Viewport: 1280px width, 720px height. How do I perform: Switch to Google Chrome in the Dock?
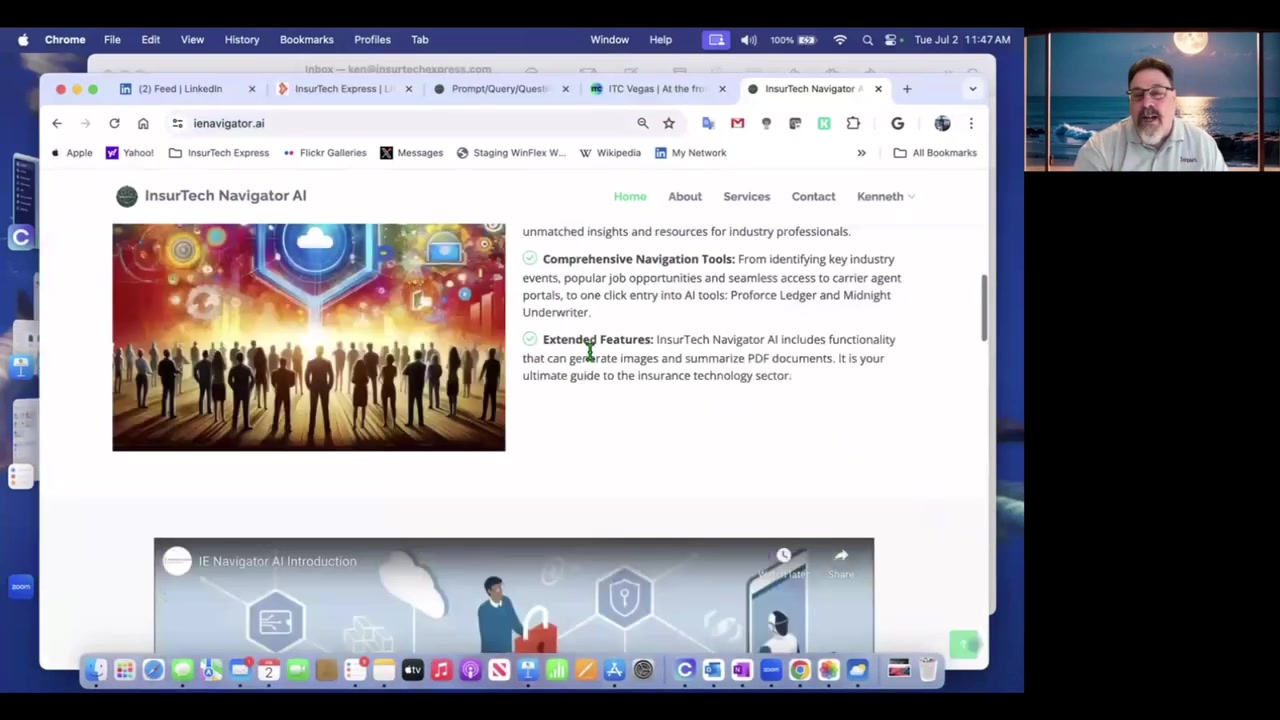tap(799, 670)
